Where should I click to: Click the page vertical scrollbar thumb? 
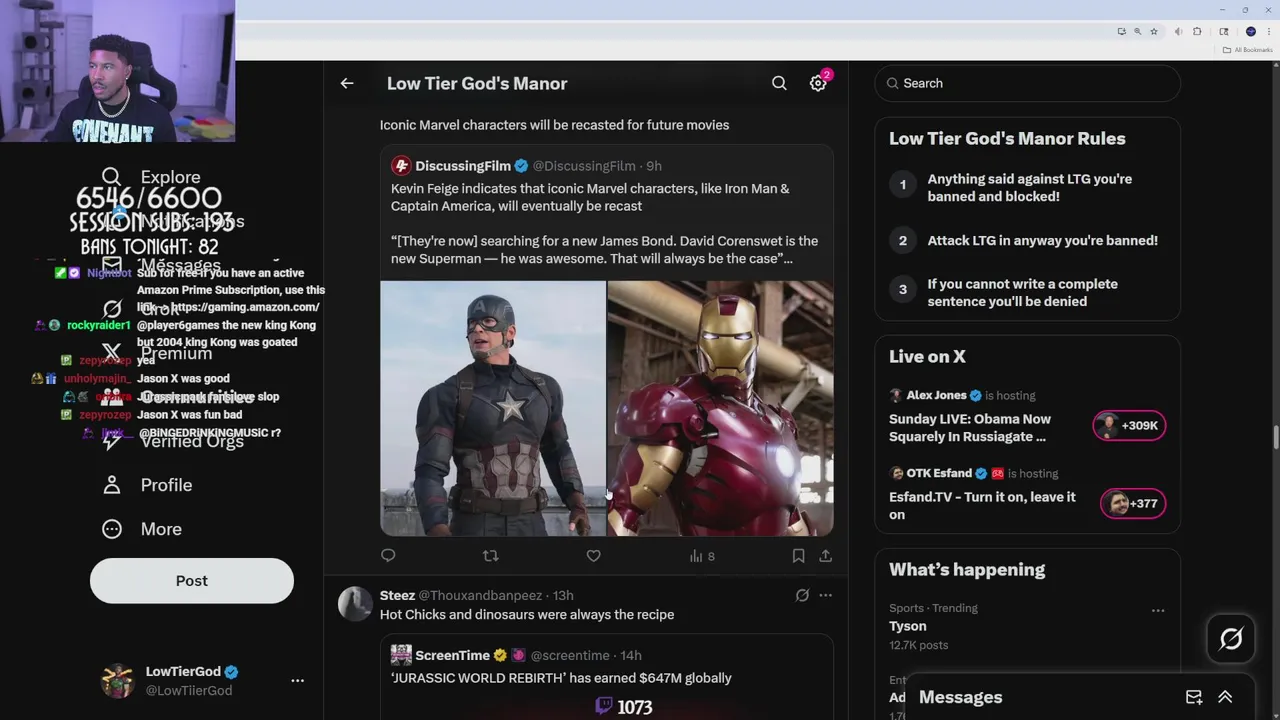pos(1275,438)
